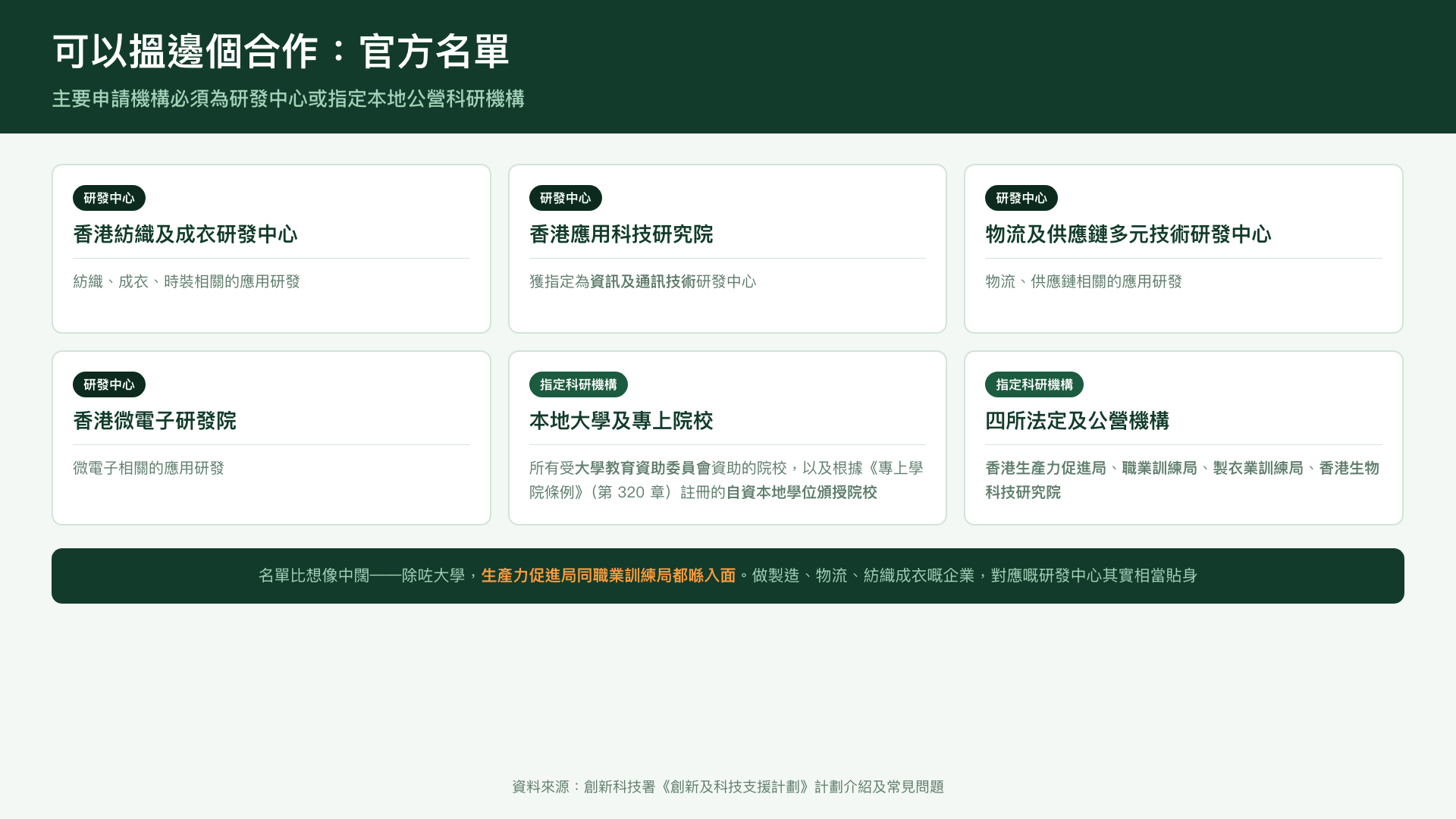Viewport: 1456px width, 819px height.
Task: Select the 指定科研機構 badge above 四所法定及公營機構
Action: click(x=1034, y=384)
